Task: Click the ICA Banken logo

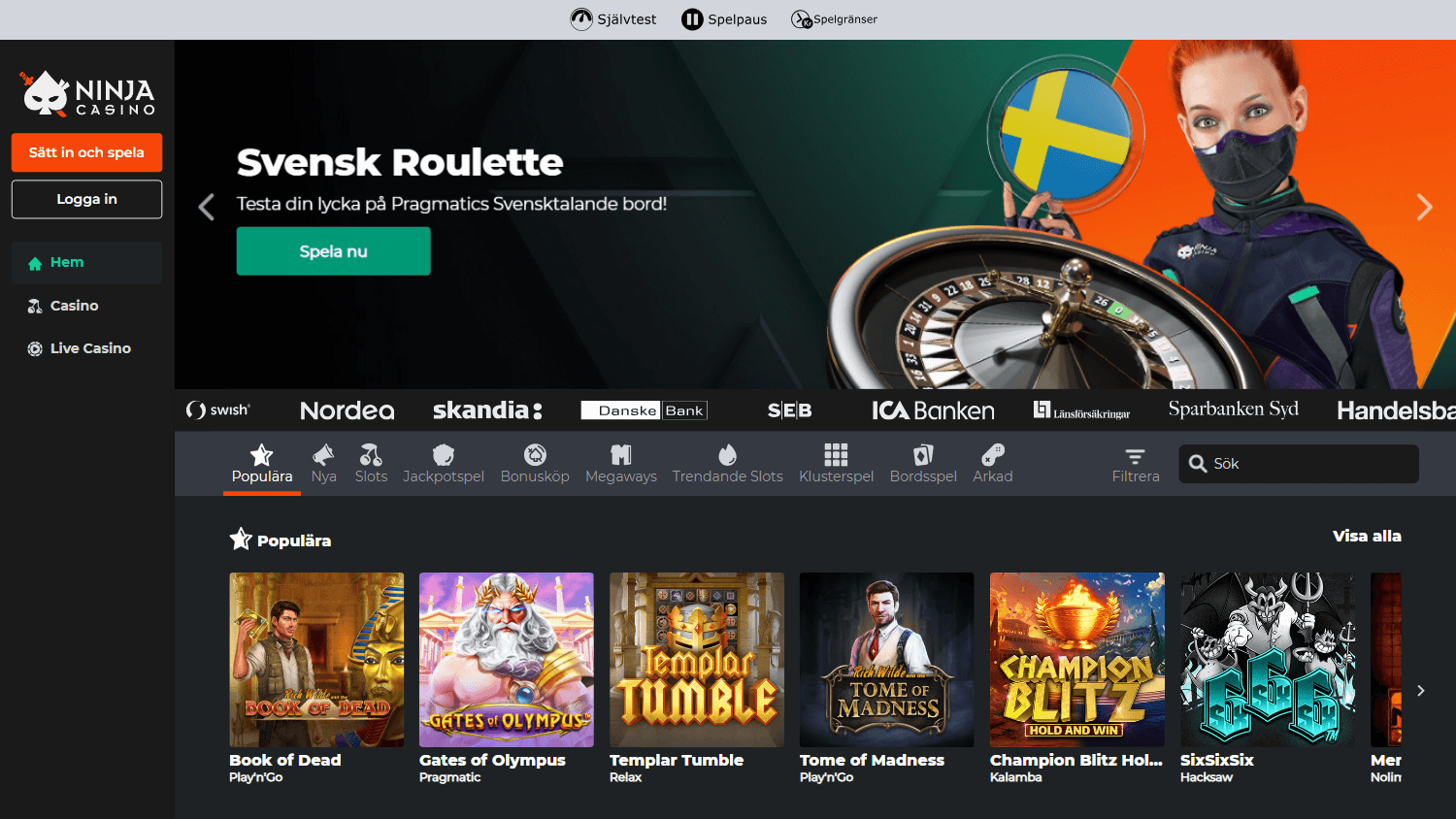Action: (933, 410)
